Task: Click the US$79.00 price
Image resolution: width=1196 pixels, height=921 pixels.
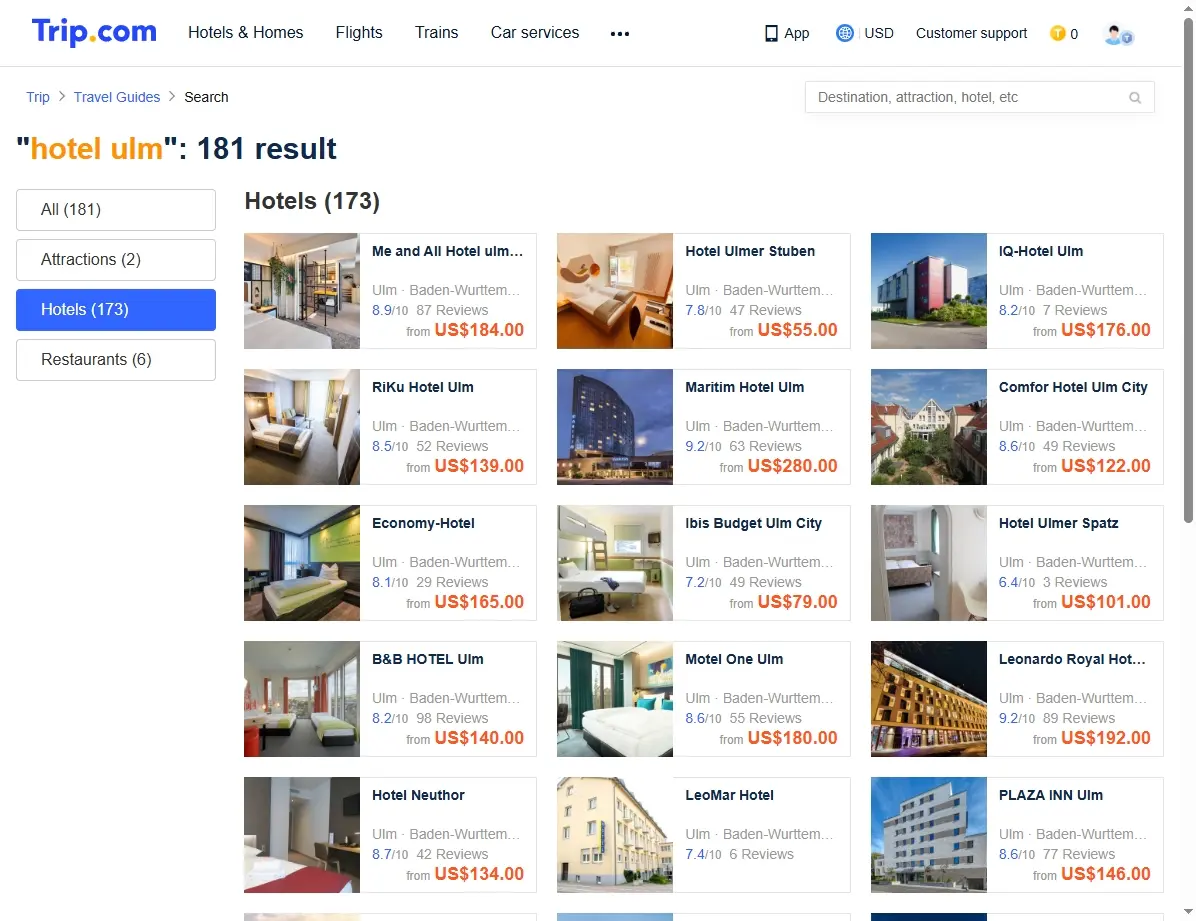Action: coord(797,601)
